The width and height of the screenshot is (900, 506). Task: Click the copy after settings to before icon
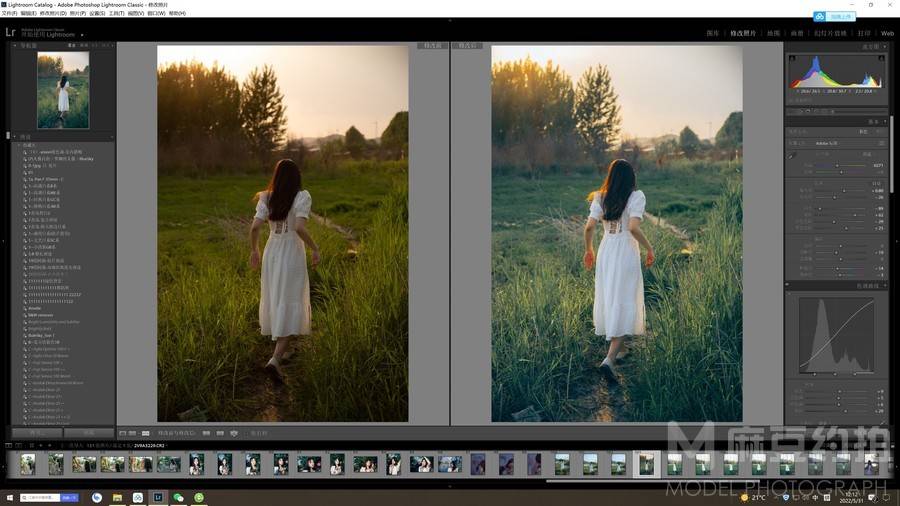(x=220, y=433)
